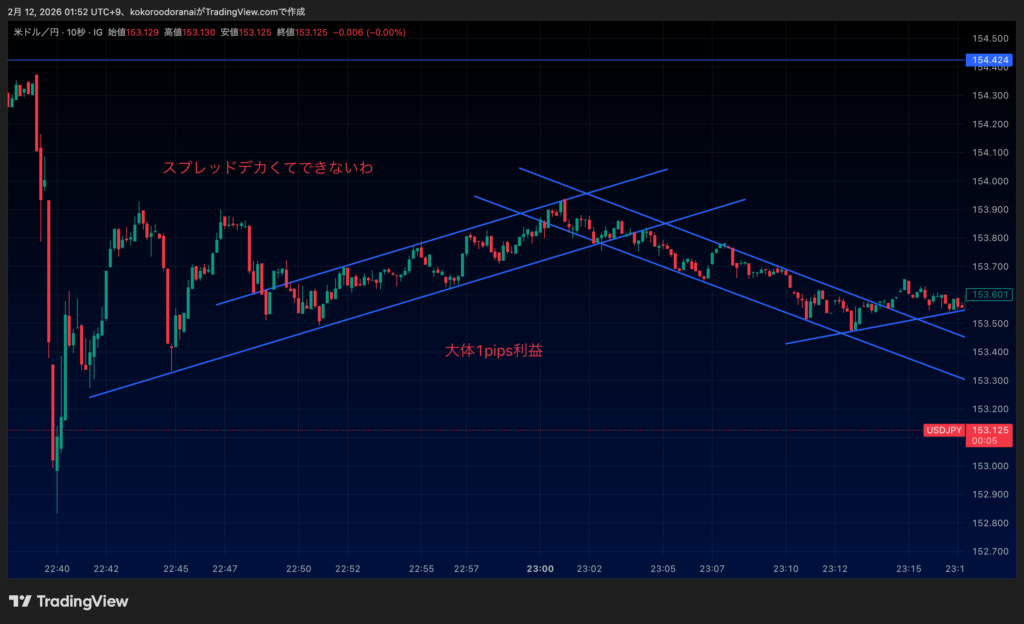Click the green 153.601 price label
Screen dimensions: 1024x624
pos(988,294)
